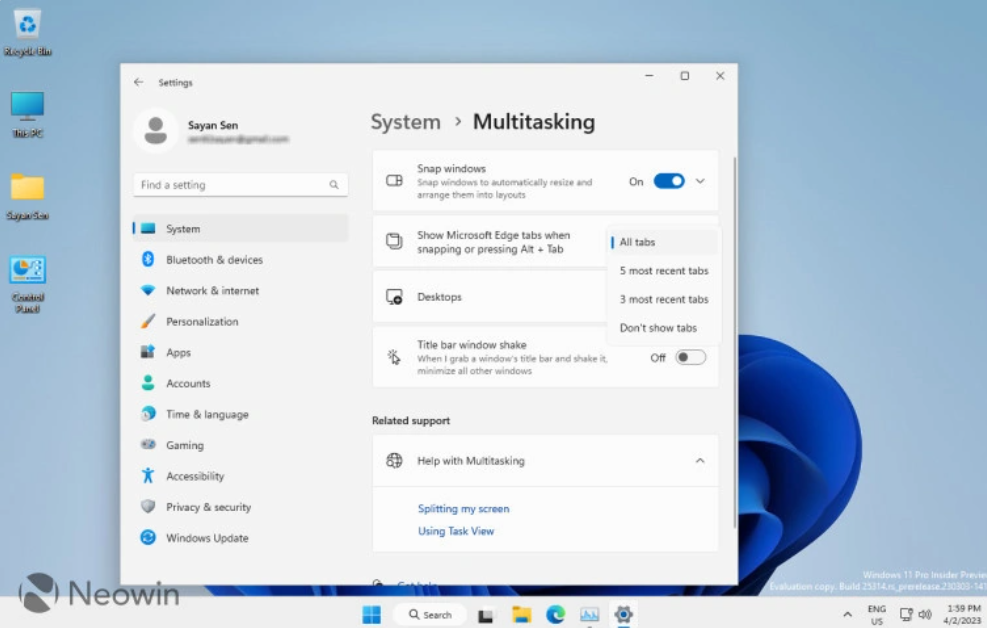Go back using the Settings back arrow
Screen dimensions: 987x628
[x=138, y=82]
